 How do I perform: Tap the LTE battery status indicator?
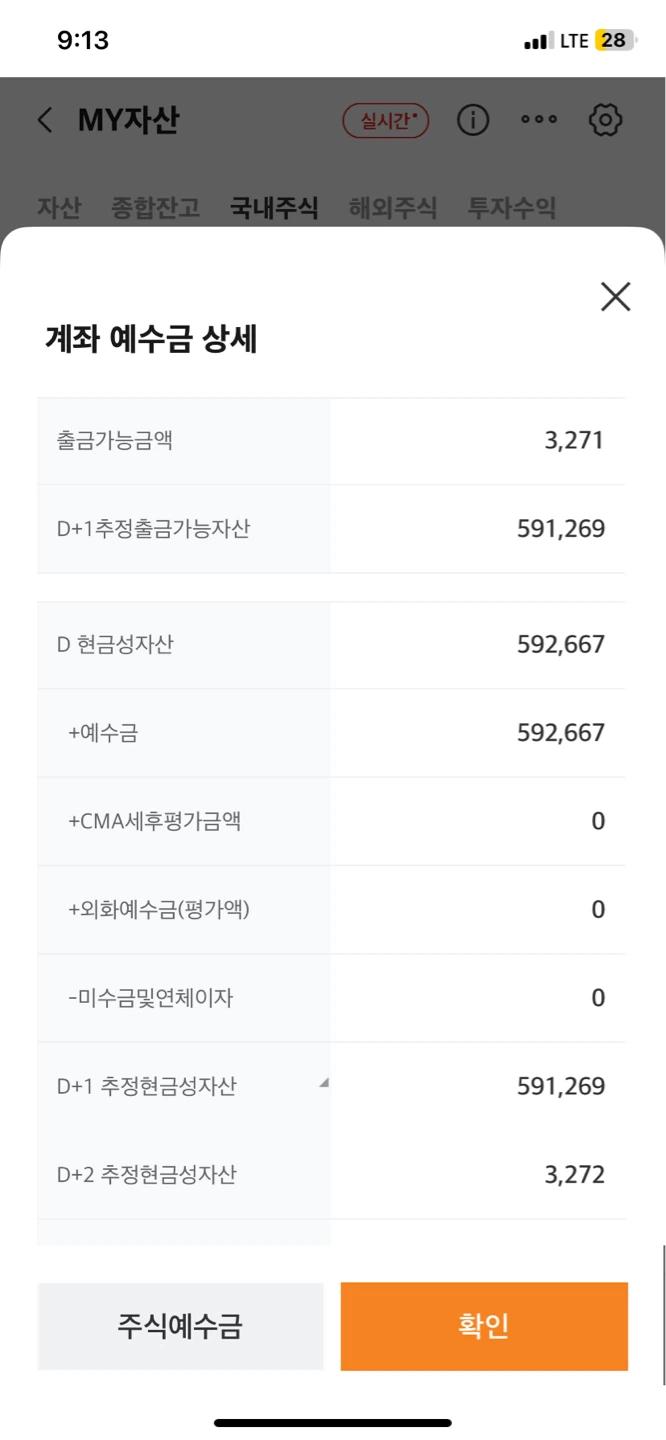578,41
